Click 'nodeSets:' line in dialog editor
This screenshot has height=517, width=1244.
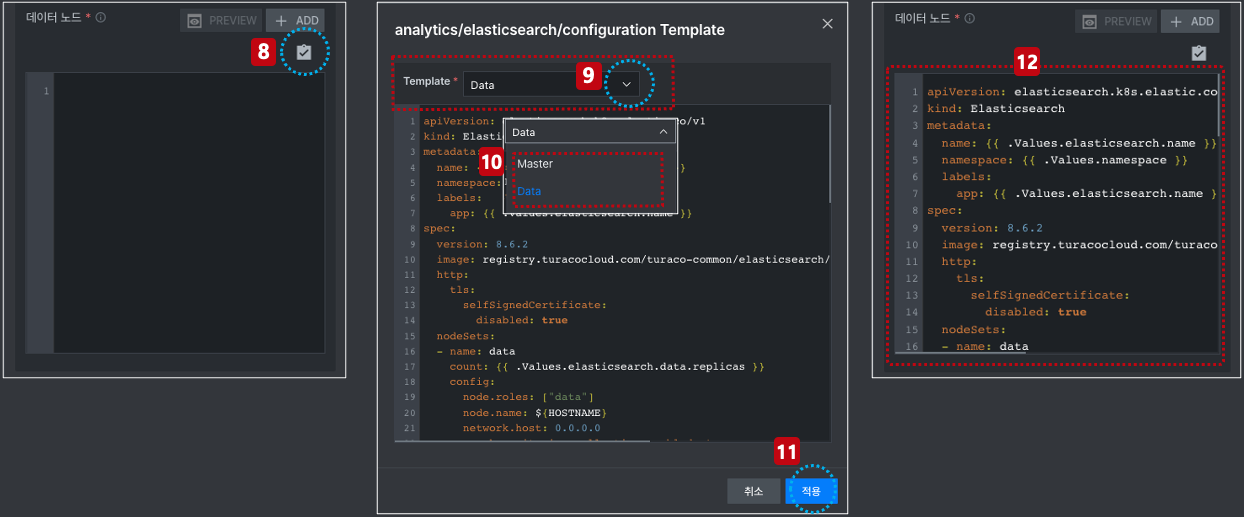click(x=466, y=336)
